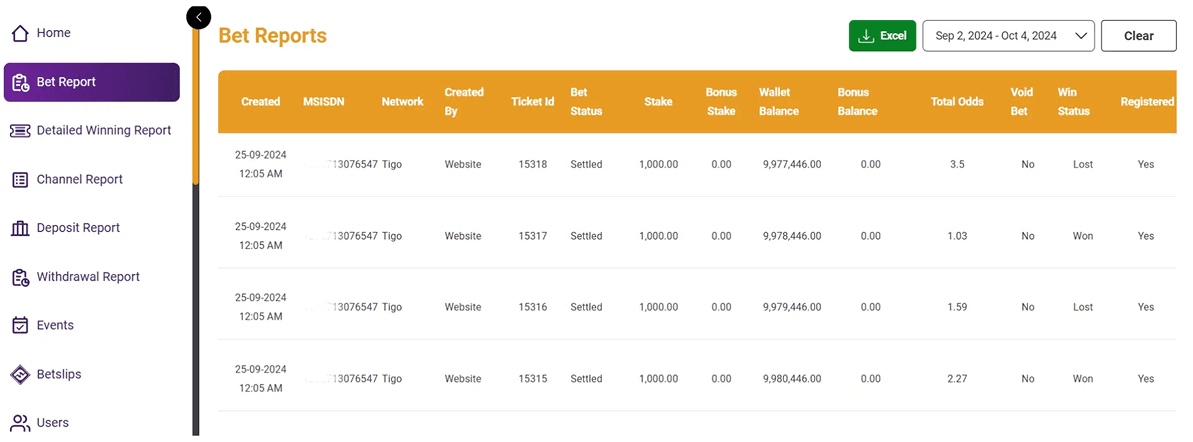Click the Channel Report list icon
1193x442 pixels.
point(21,180)
